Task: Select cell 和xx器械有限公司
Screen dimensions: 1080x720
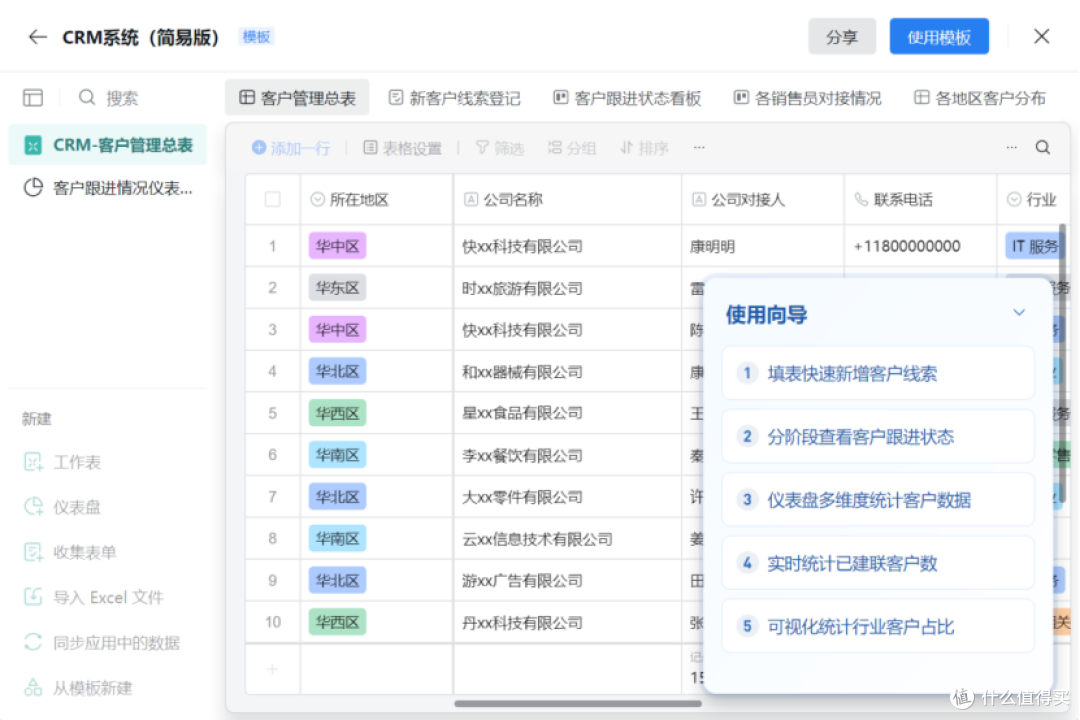Action: coord(568,371)
